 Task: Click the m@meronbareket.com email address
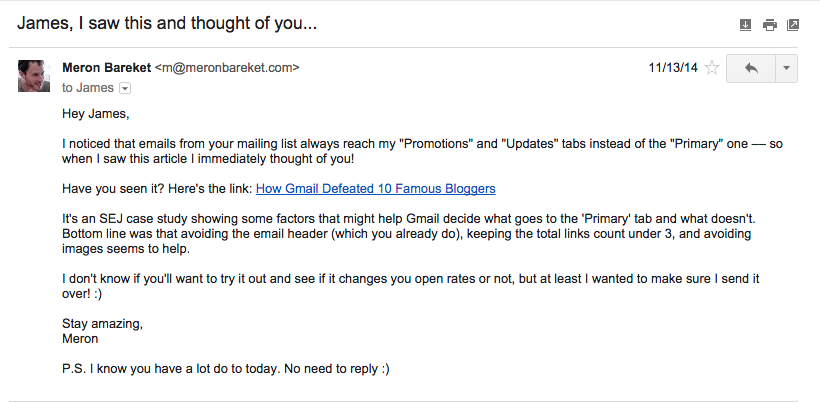tap(227, 67)
